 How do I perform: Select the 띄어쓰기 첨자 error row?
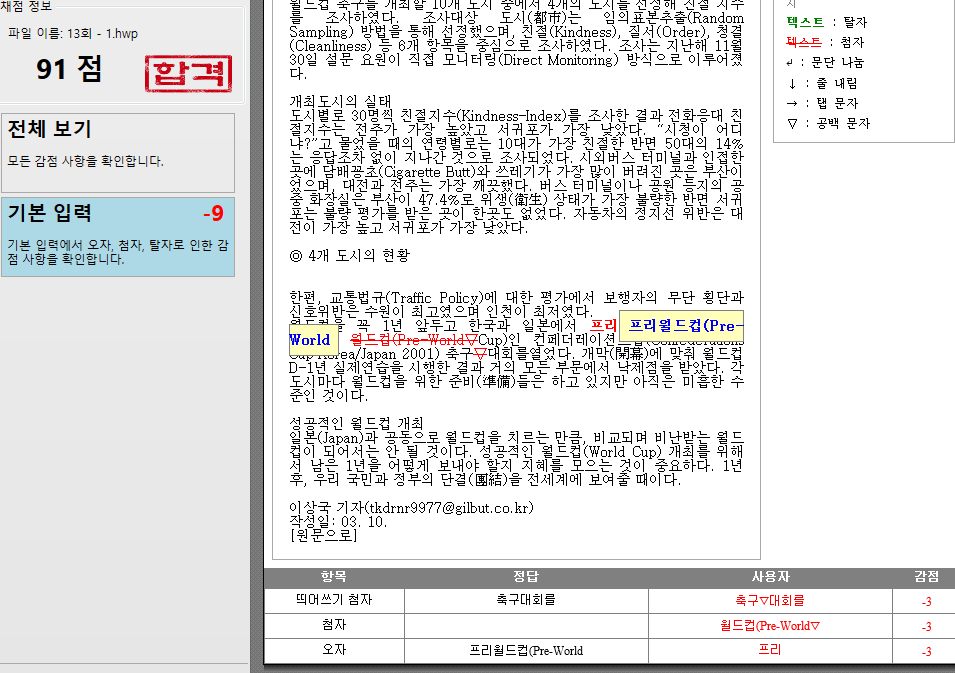pos(334,601)
